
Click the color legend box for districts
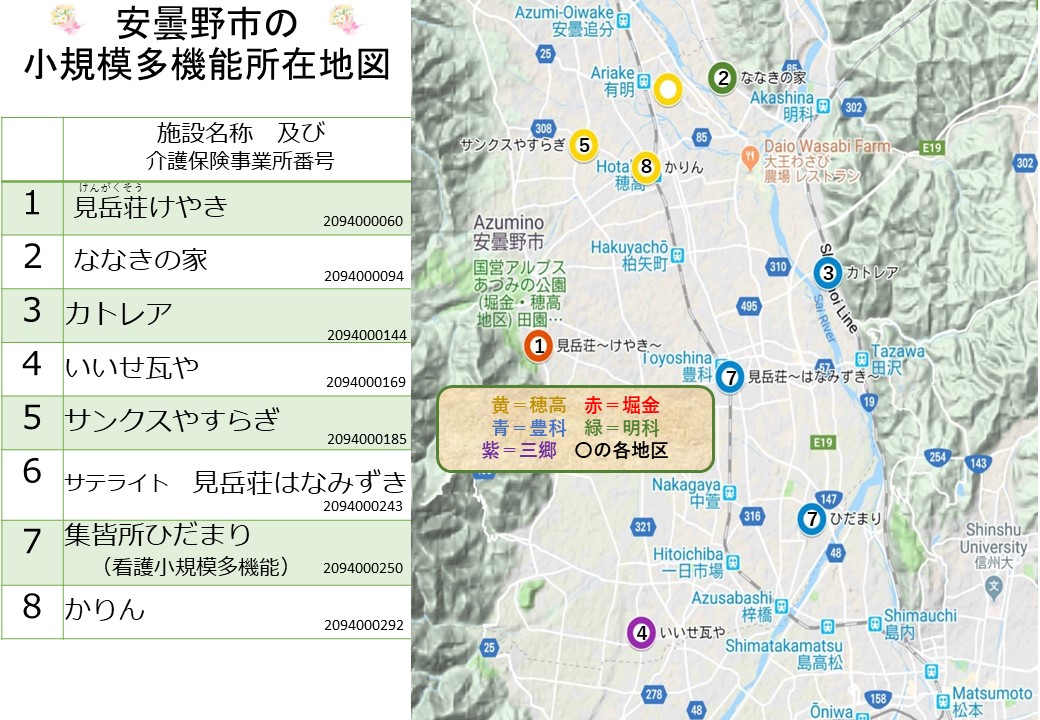pyautogui.click(x=575, y=428)
